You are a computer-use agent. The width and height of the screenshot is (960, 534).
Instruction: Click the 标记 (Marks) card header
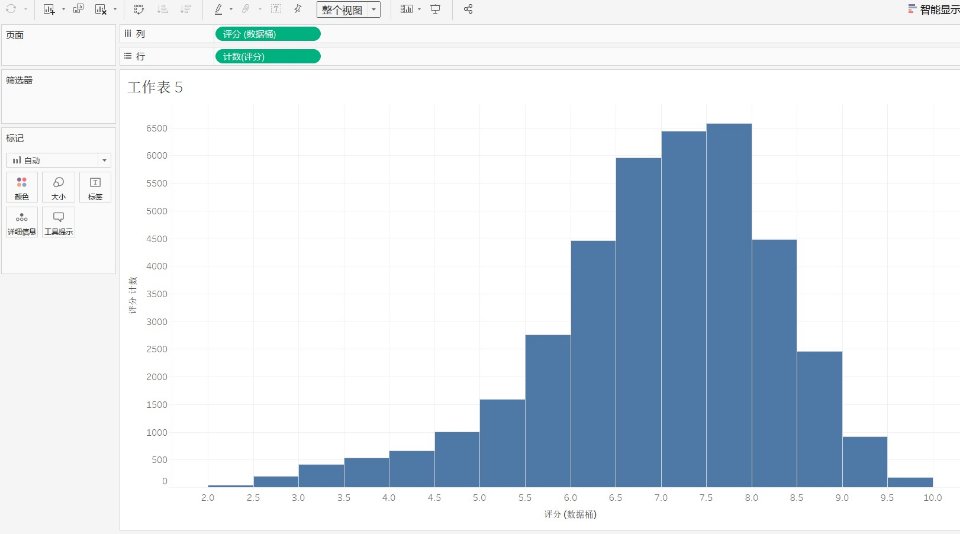pyautogui.click(x=15, y=138)
